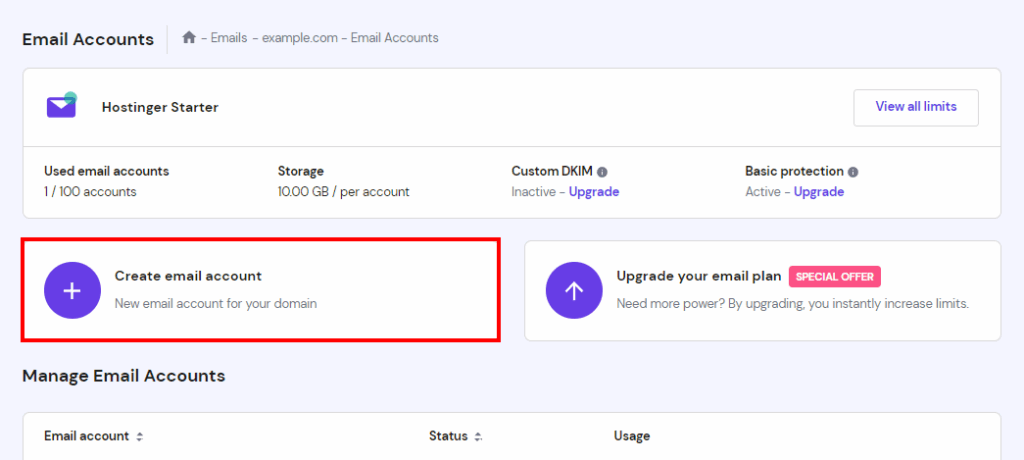Toggle the sort arrows next to Status
Screen dimensions: 1024x460
(478, 437)
